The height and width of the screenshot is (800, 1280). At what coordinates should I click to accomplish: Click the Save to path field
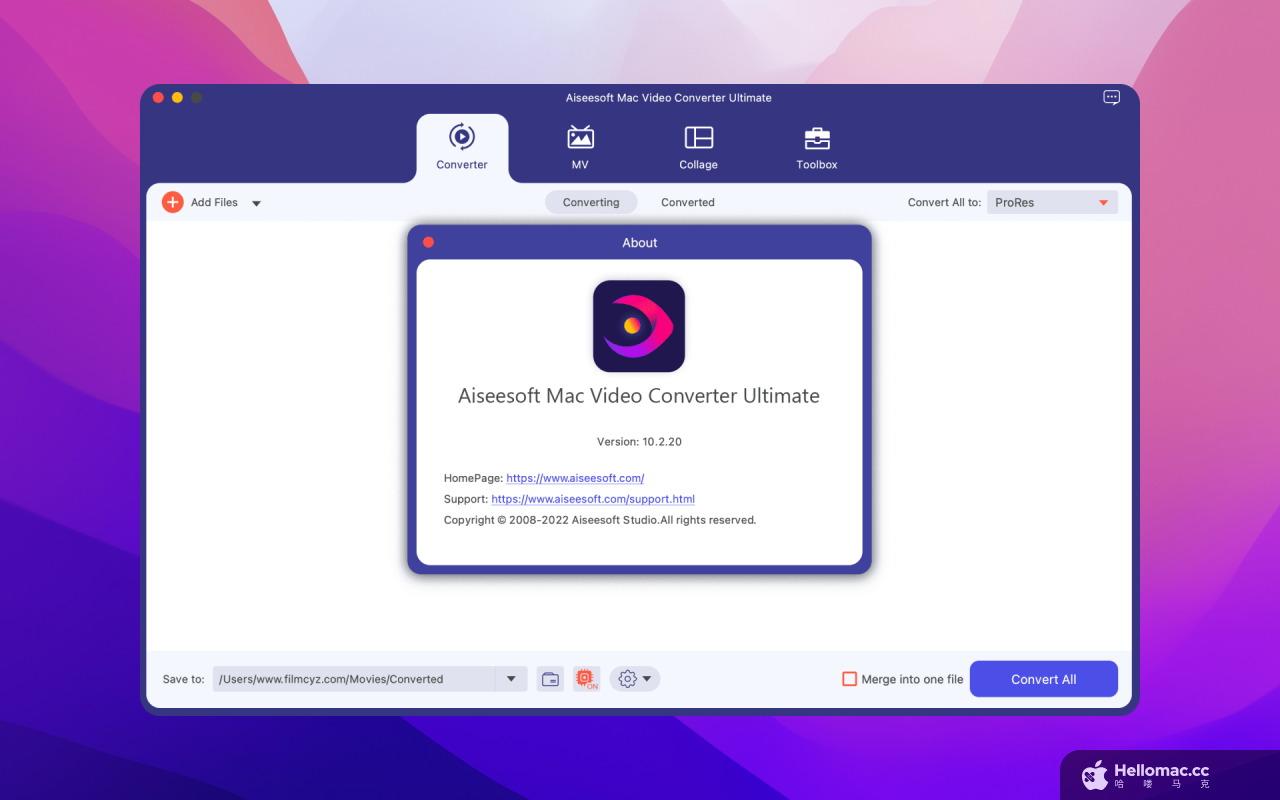click(354, 679)
